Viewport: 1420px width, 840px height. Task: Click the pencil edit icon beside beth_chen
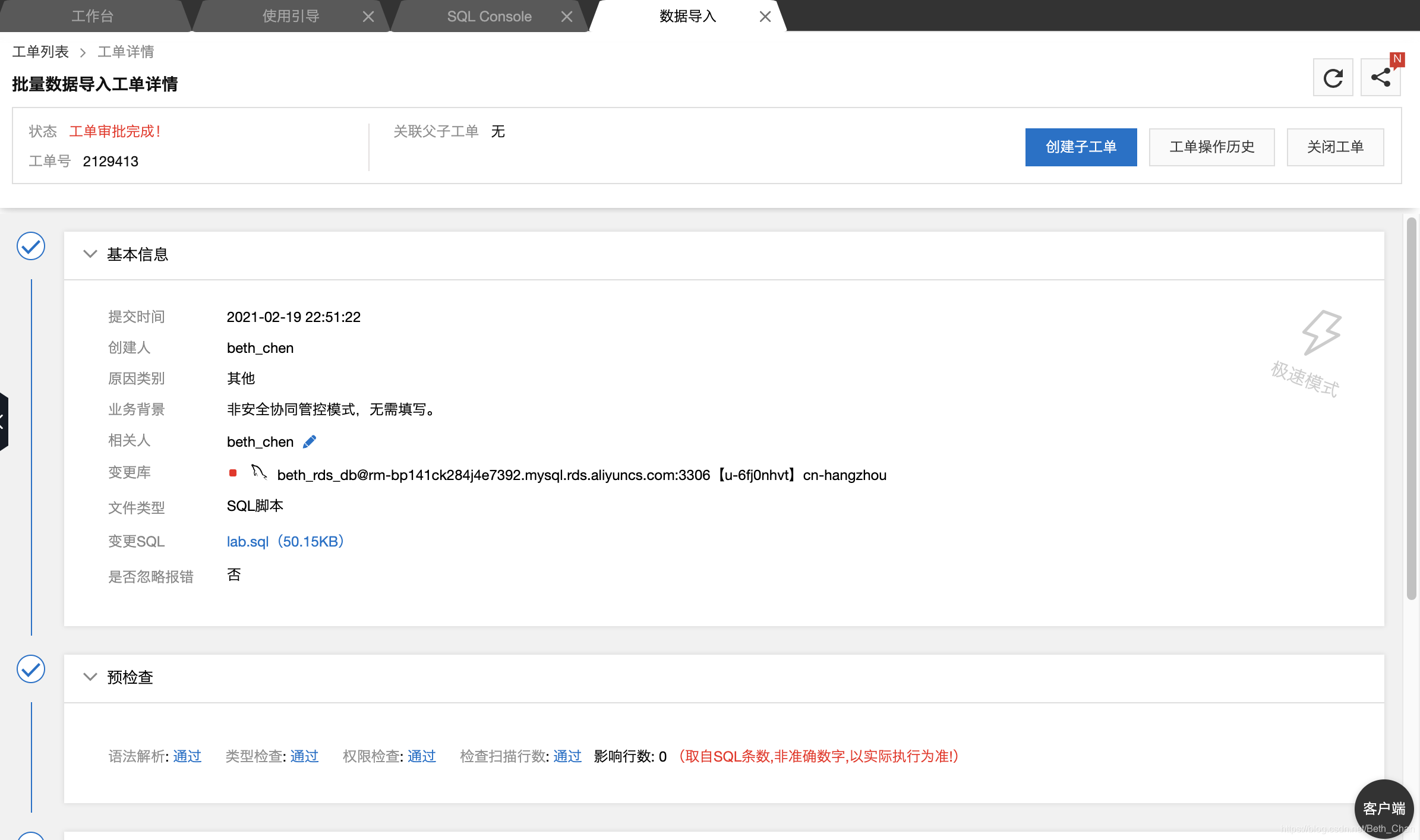310,442
